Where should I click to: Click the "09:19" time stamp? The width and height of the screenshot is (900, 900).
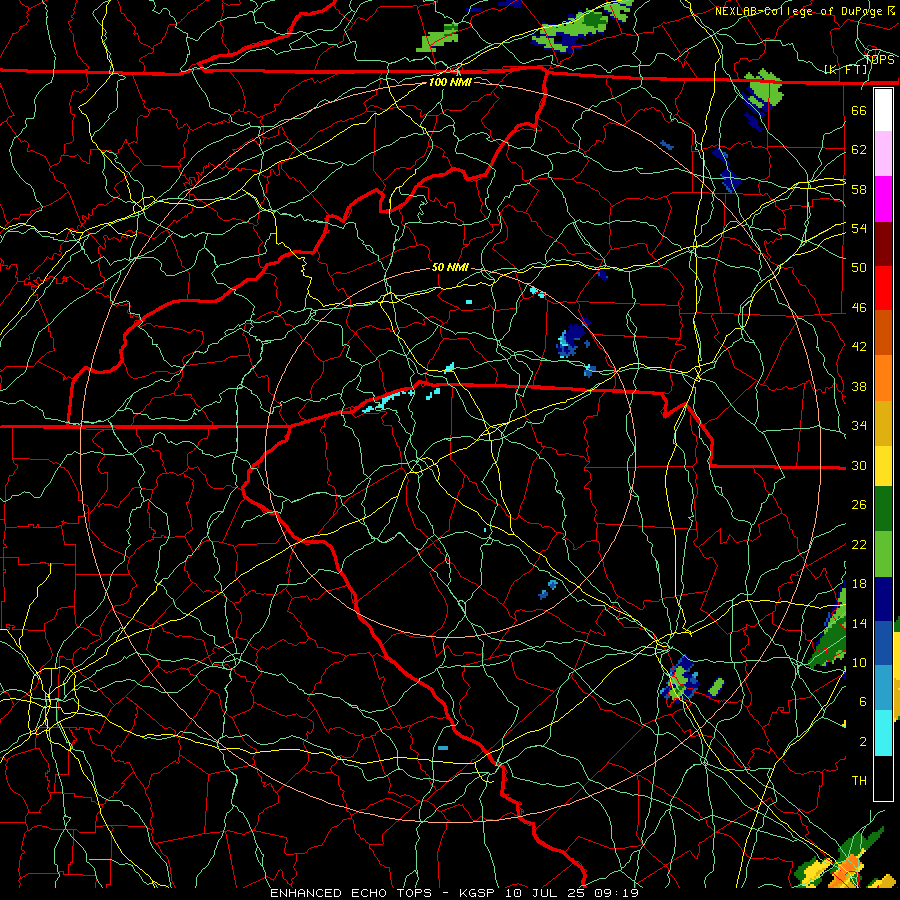coord(616,893)
